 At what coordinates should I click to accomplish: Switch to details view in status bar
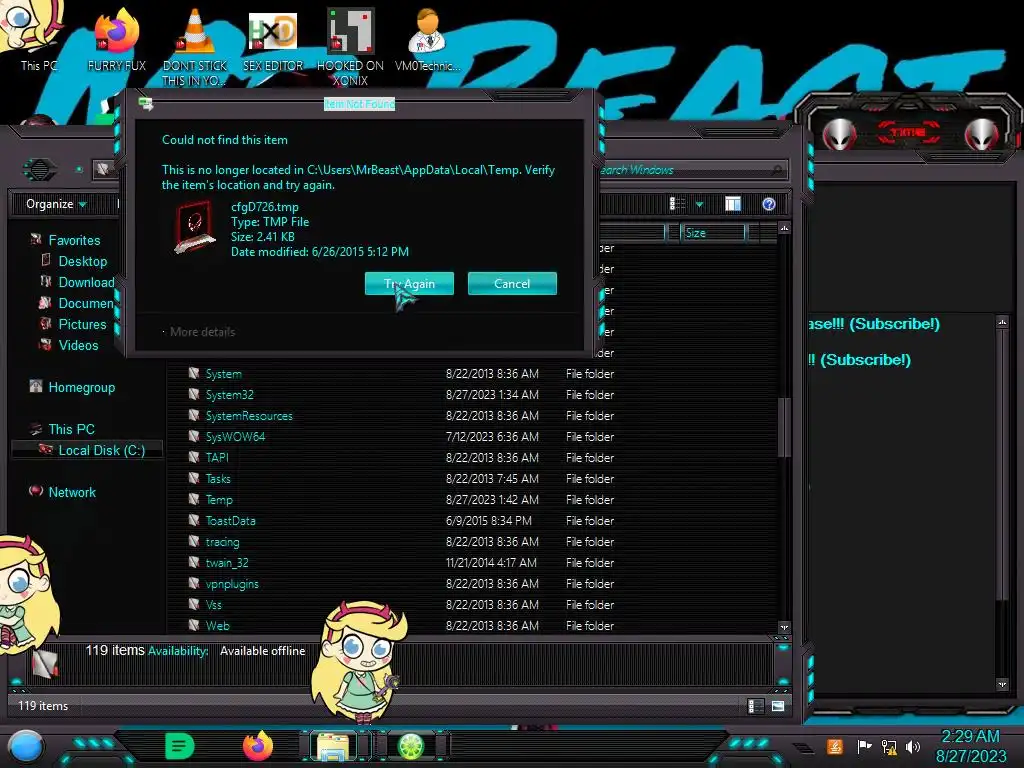[x=756, y=706]
